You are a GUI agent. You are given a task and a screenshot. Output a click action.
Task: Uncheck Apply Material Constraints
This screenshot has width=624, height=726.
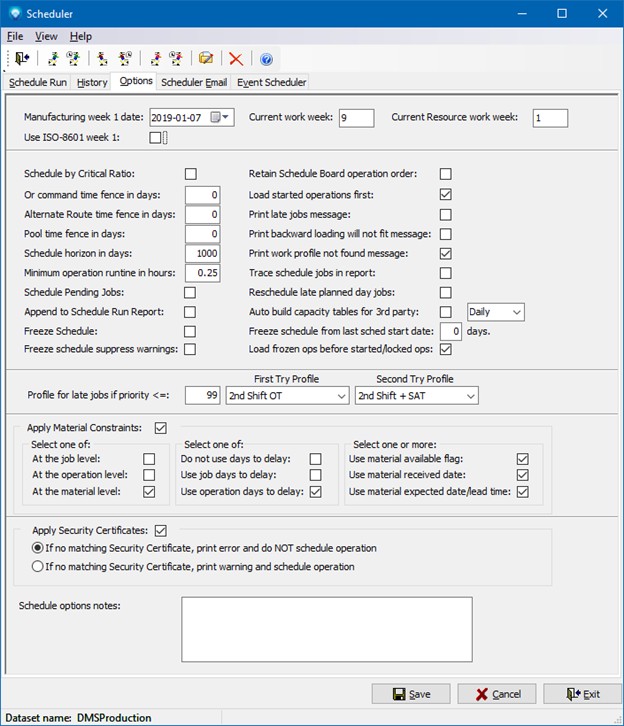161,428
